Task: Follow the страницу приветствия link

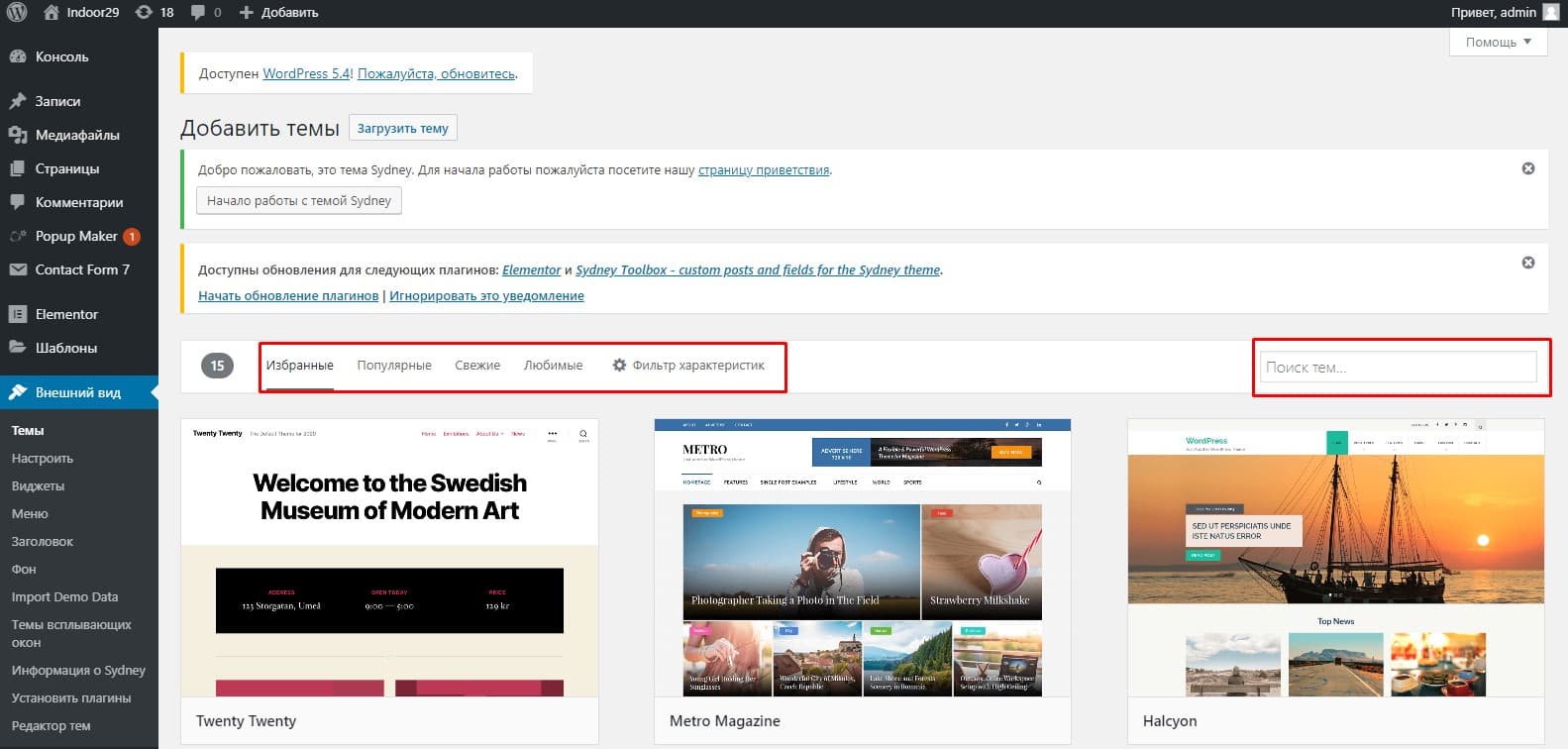Action: (764, 169)
